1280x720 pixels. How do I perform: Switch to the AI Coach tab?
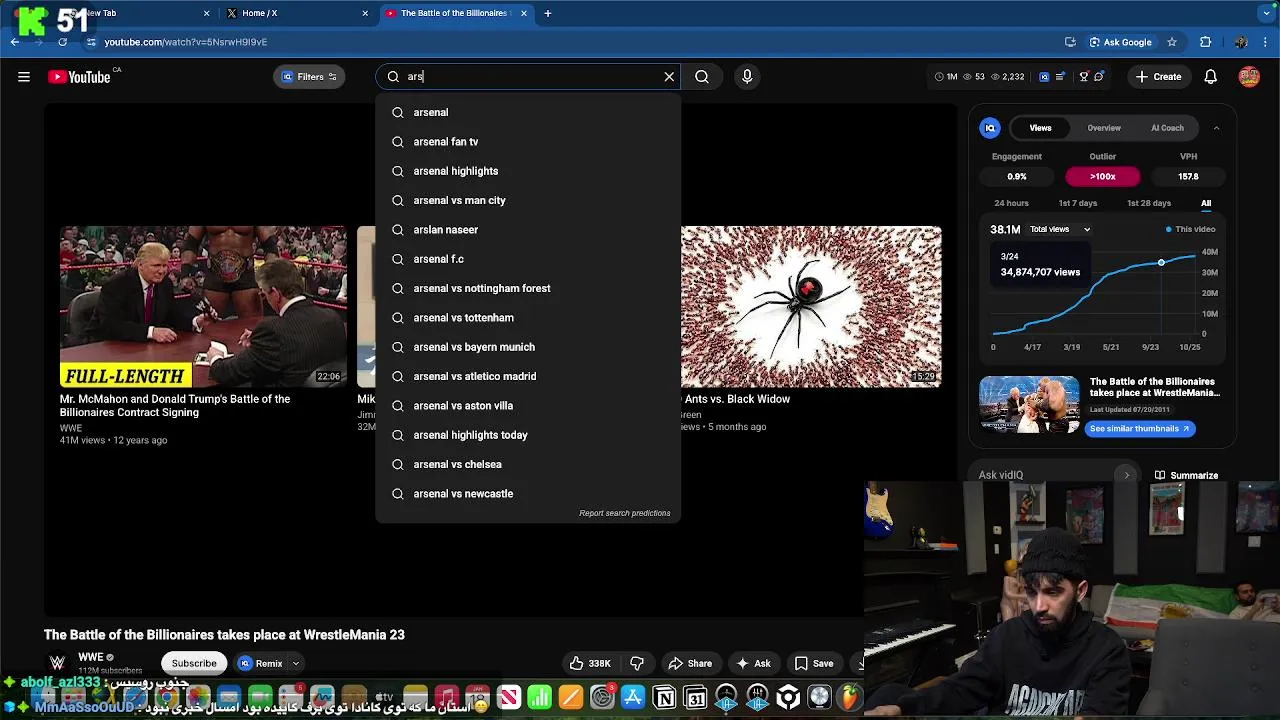coord(1167,128)
